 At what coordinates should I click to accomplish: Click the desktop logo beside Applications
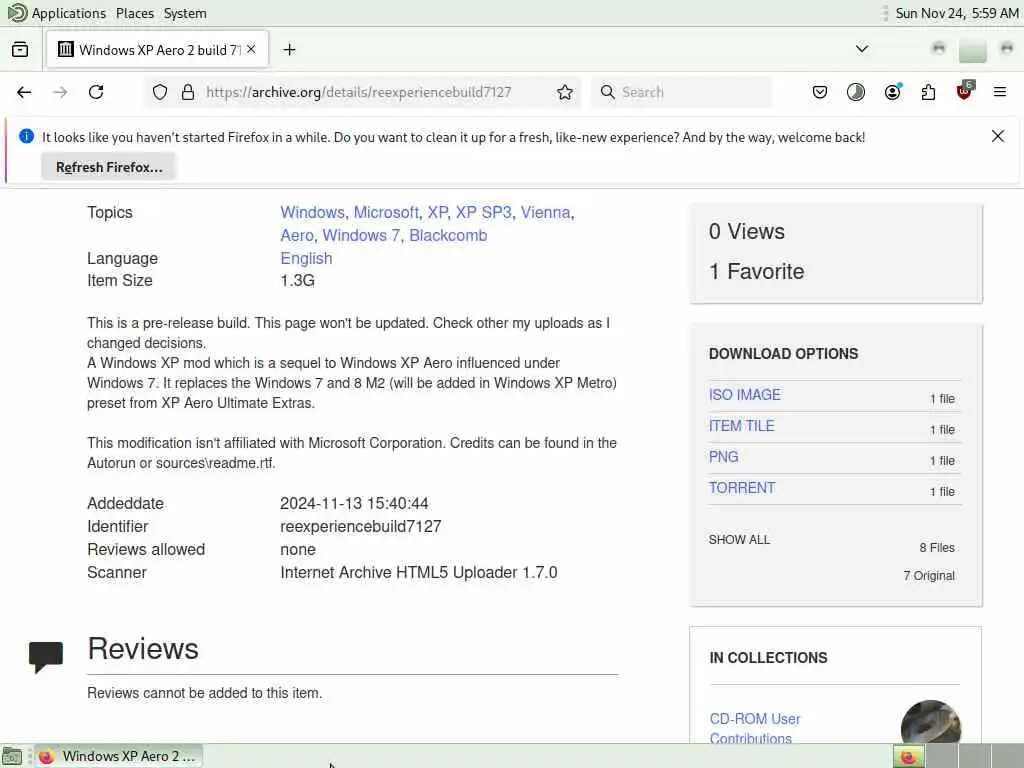(16, 12)
